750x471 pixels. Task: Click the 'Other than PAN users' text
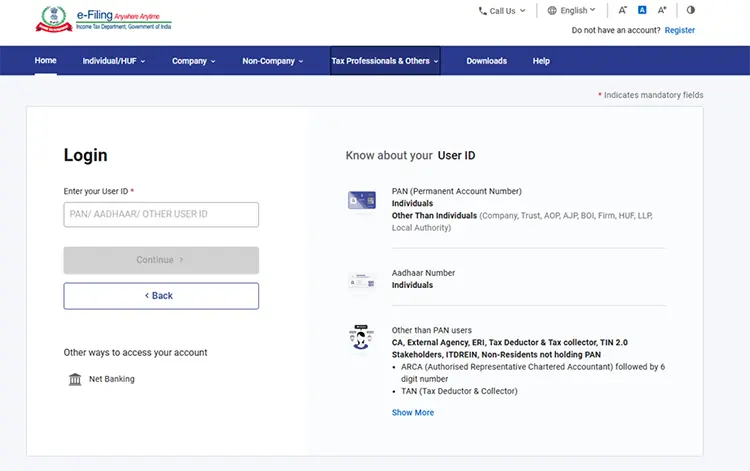[431, 330]
